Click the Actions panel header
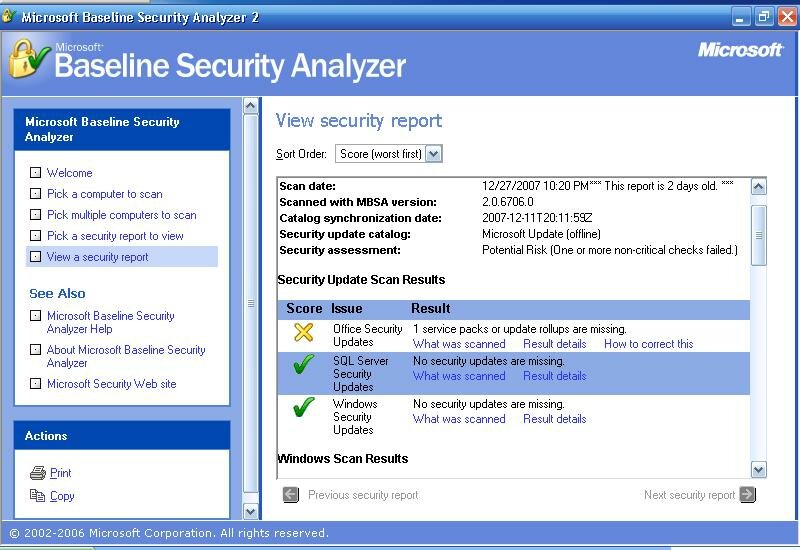The width and height of the screenshot is (800, 550). tap(122, 435)
